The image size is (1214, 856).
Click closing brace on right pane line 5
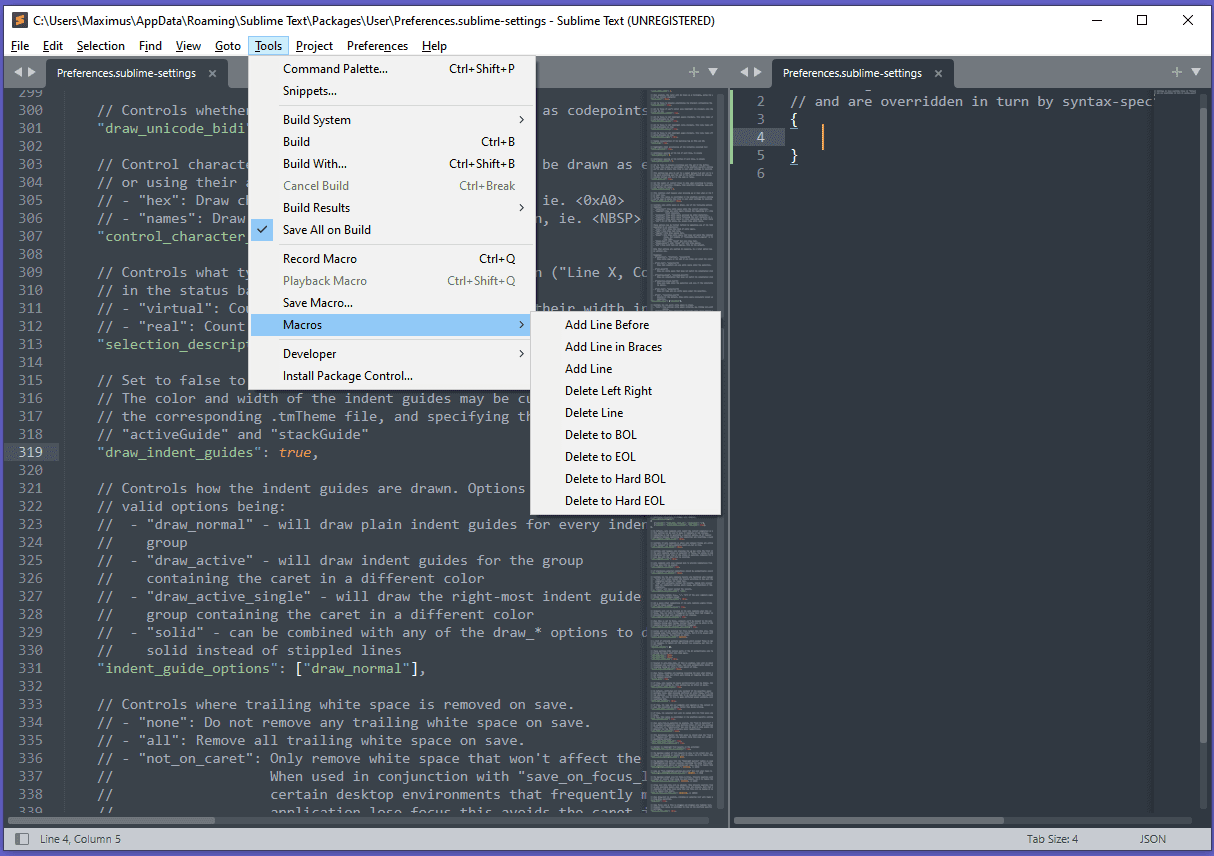(x=794, y=156)
